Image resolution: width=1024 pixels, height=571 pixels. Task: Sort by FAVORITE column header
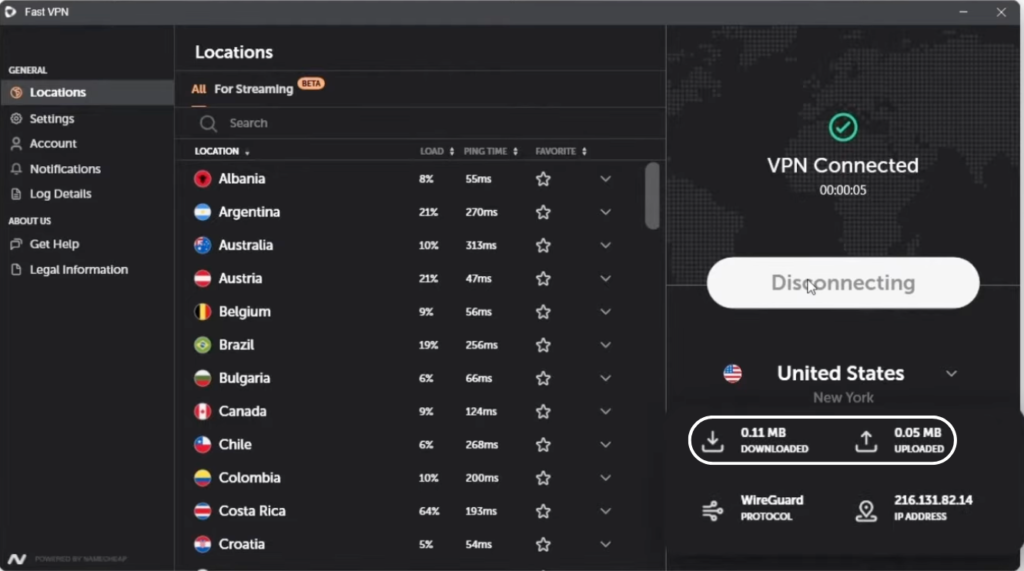(561, 151)
